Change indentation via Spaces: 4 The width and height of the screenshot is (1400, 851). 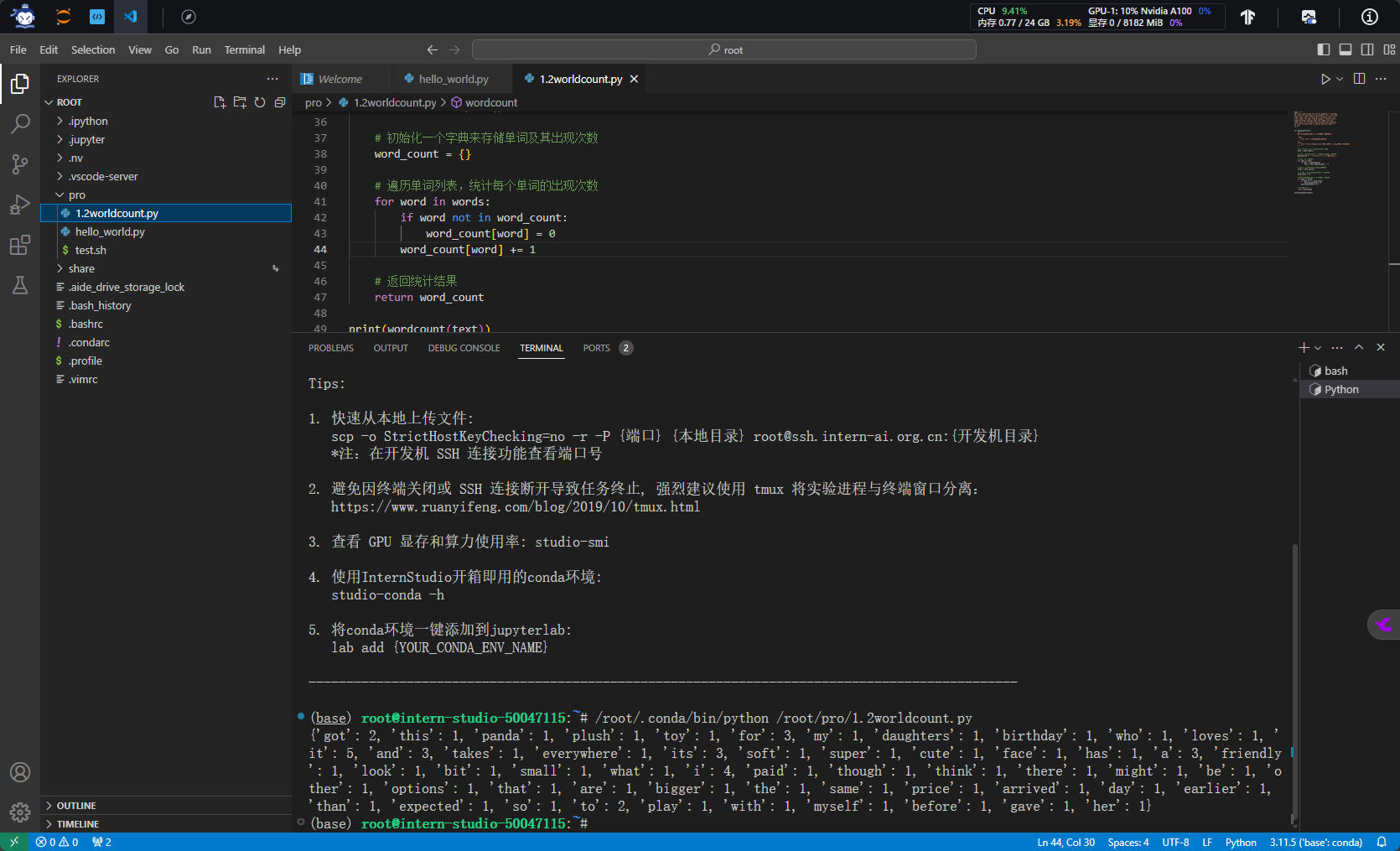pos(1128,843)
